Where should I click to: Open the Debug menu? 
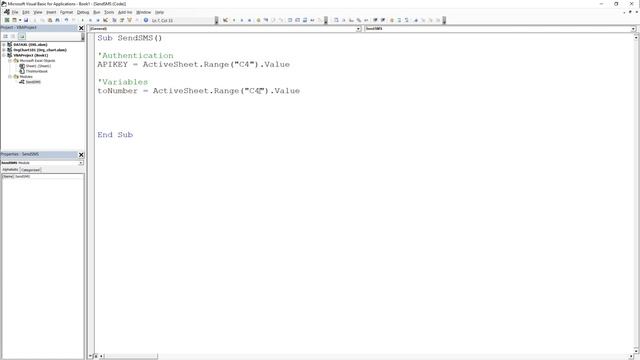click(x=83, y=12)
